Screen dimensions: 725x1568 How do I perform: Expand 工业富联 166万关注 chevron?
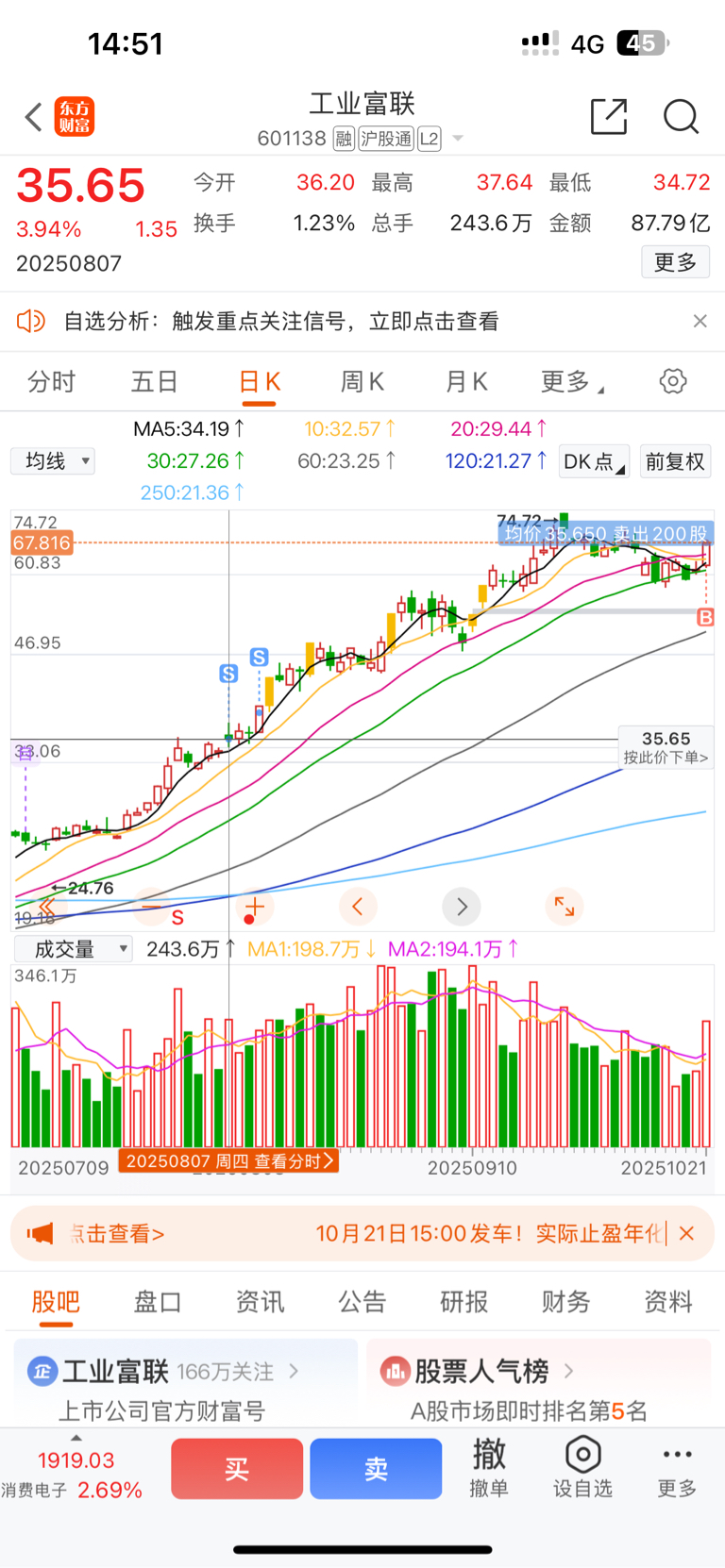tap(294, 1371)
